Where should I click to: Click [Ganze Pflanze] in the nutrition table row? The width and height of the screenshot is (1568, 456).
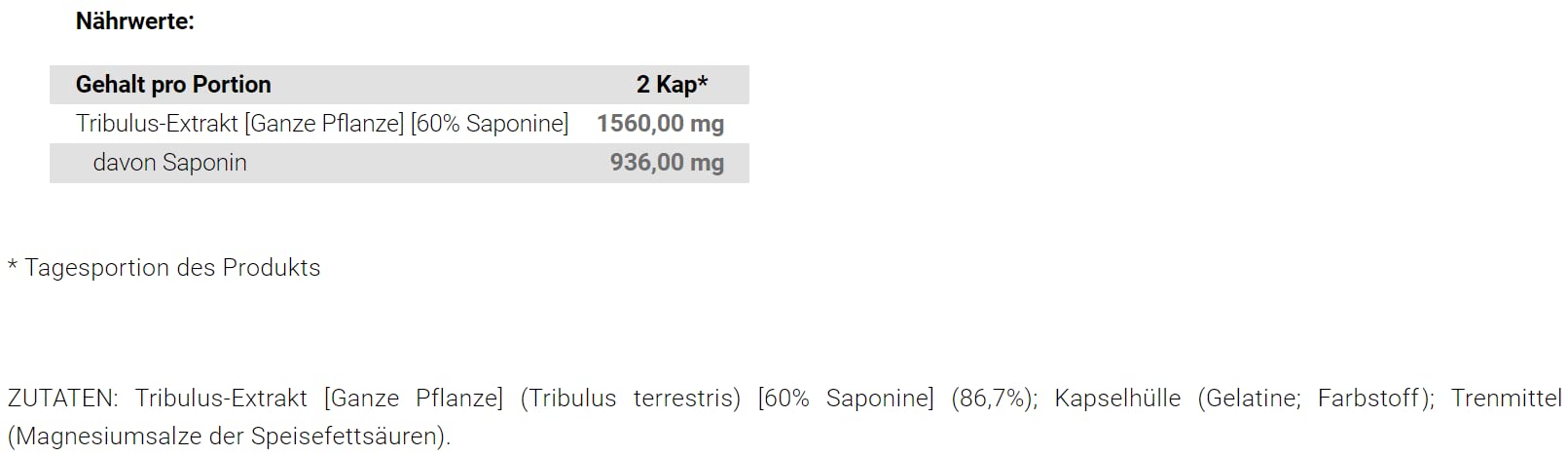tap(324, 124)
